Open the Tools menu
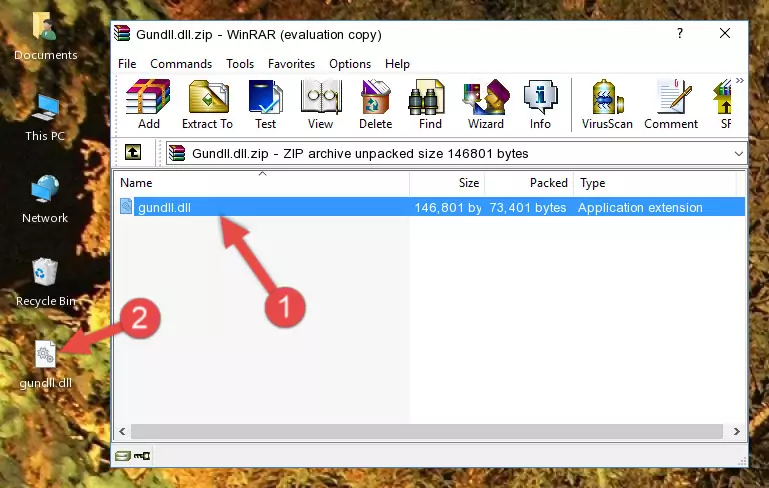Viewport: 769px width, 488px height. 240,64
